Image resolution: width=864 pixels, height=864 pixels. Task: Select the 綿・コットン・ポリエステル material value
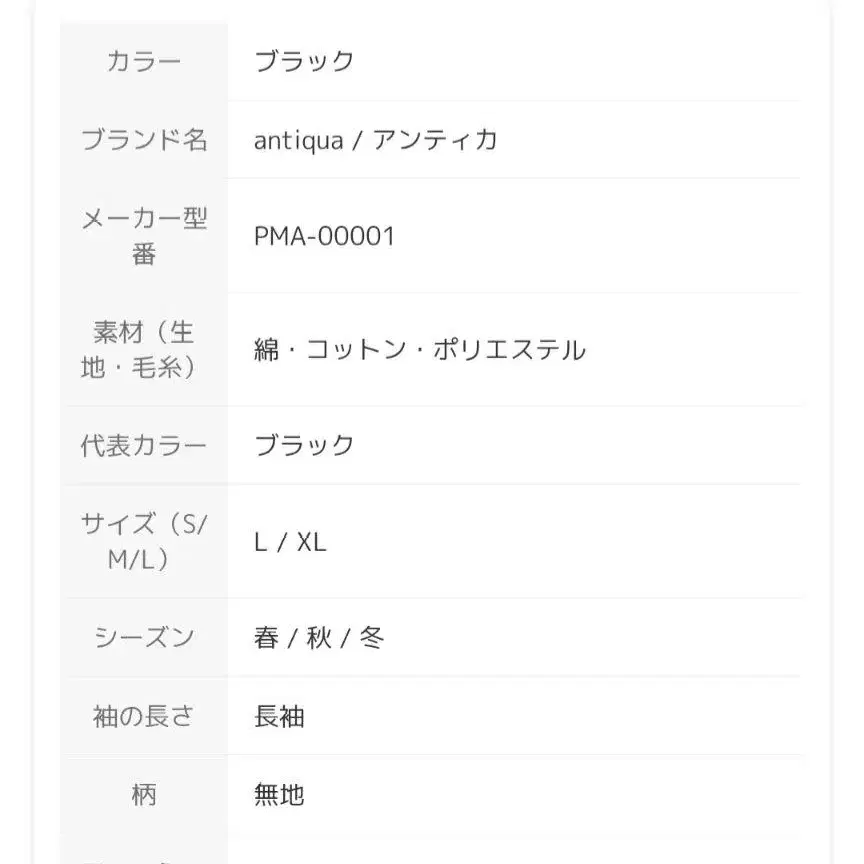pyautogui.click(x=419, y=350)
